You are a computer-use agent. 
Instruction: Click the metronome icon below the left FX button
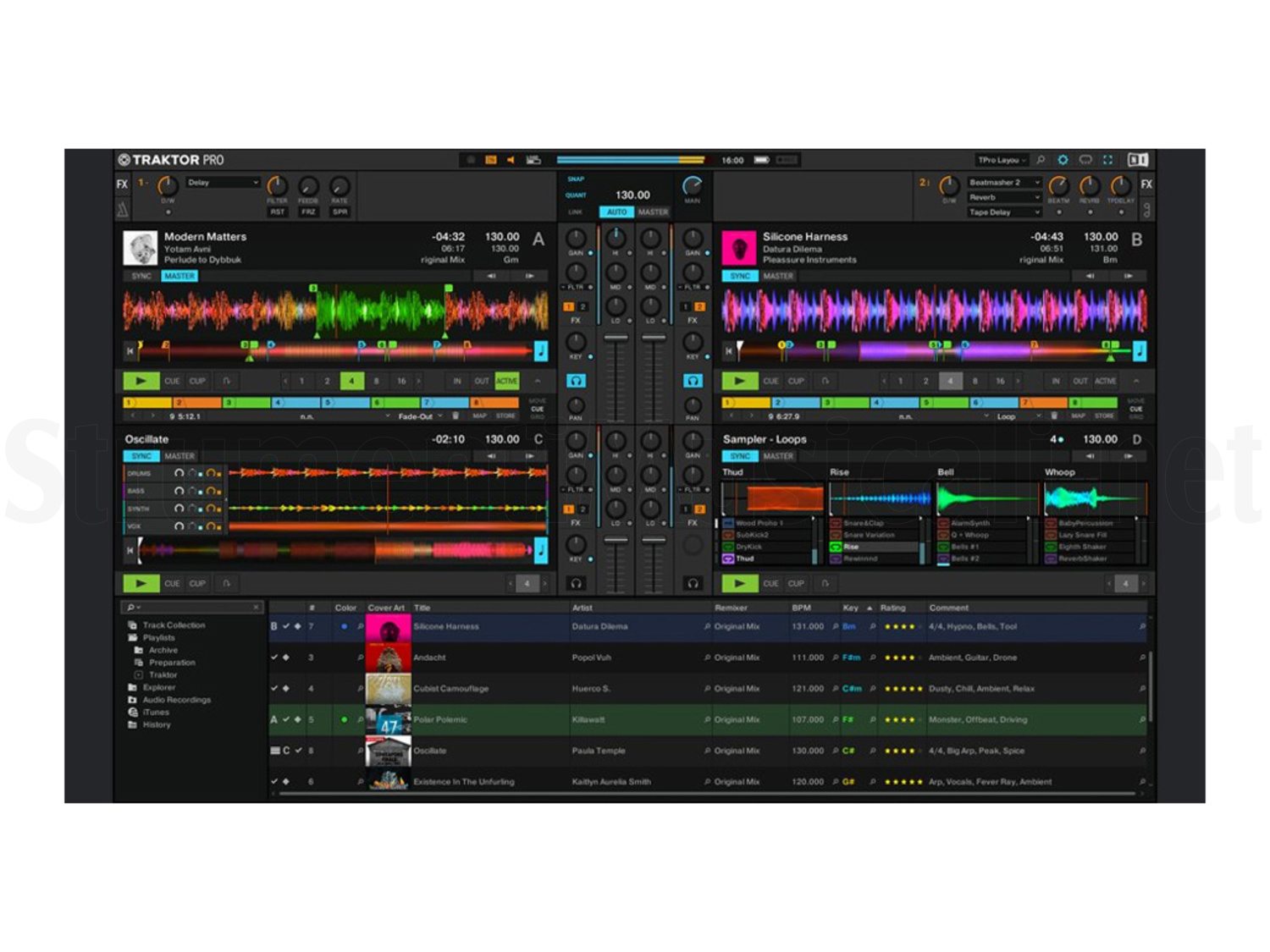click(x=123, y=209)
